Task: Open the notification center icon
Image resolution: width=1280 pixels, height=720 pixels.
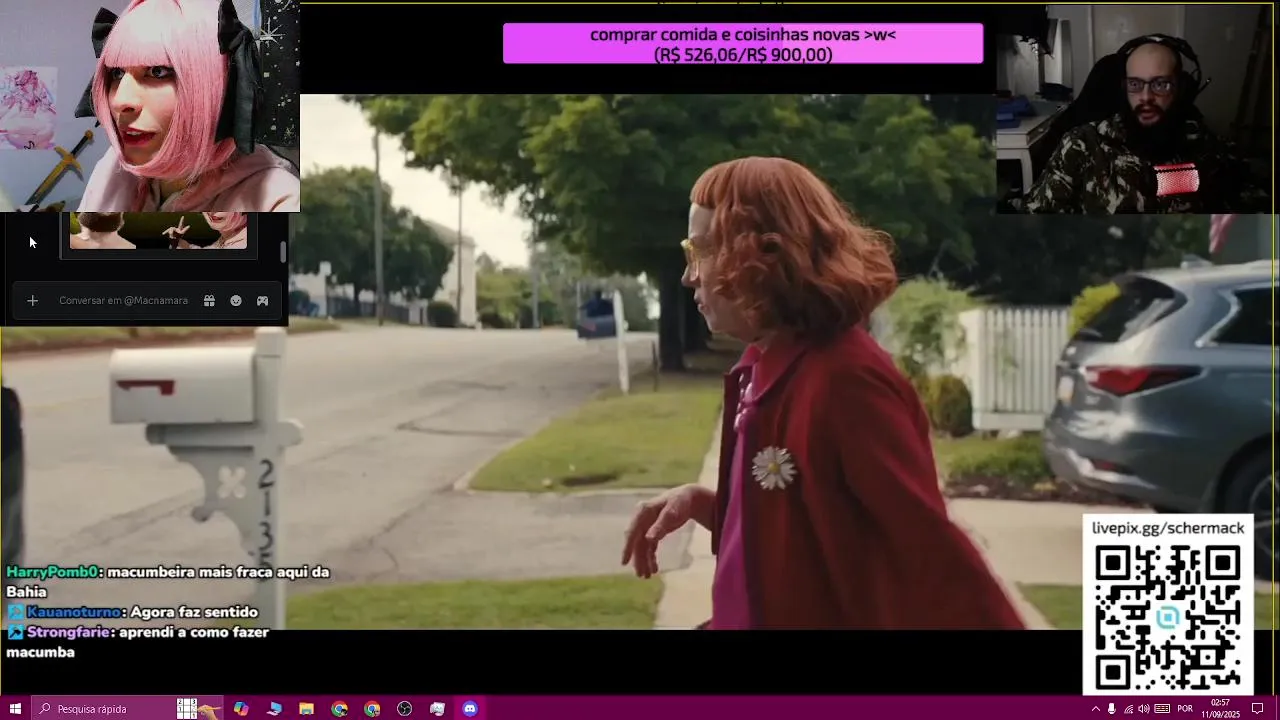Action: [x=1258, y=709]
